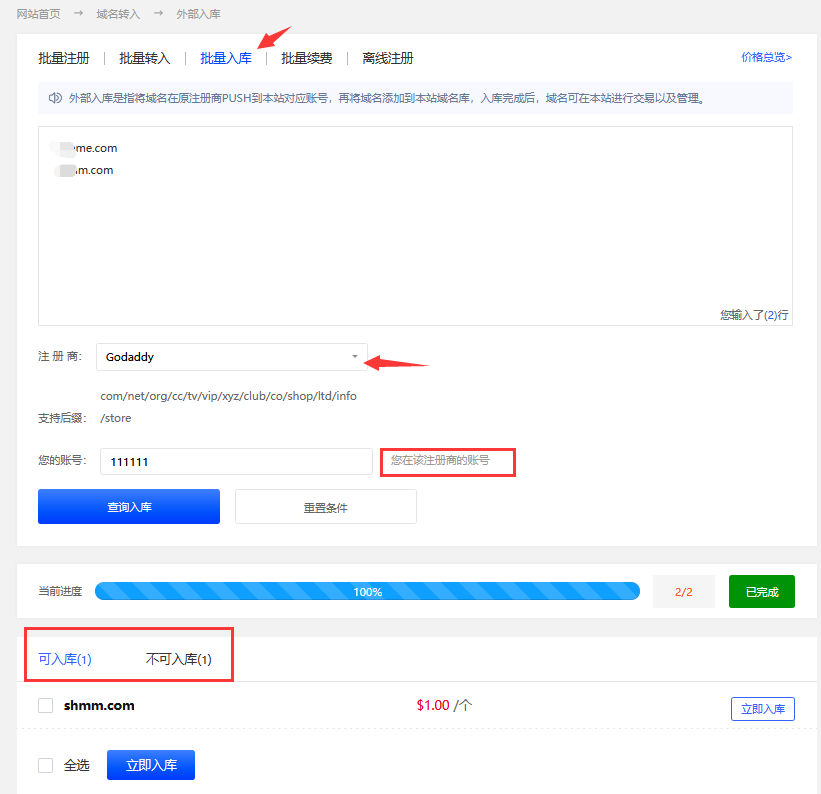
Task: Focus the 您的账号 input field
Action: [234, 461]
